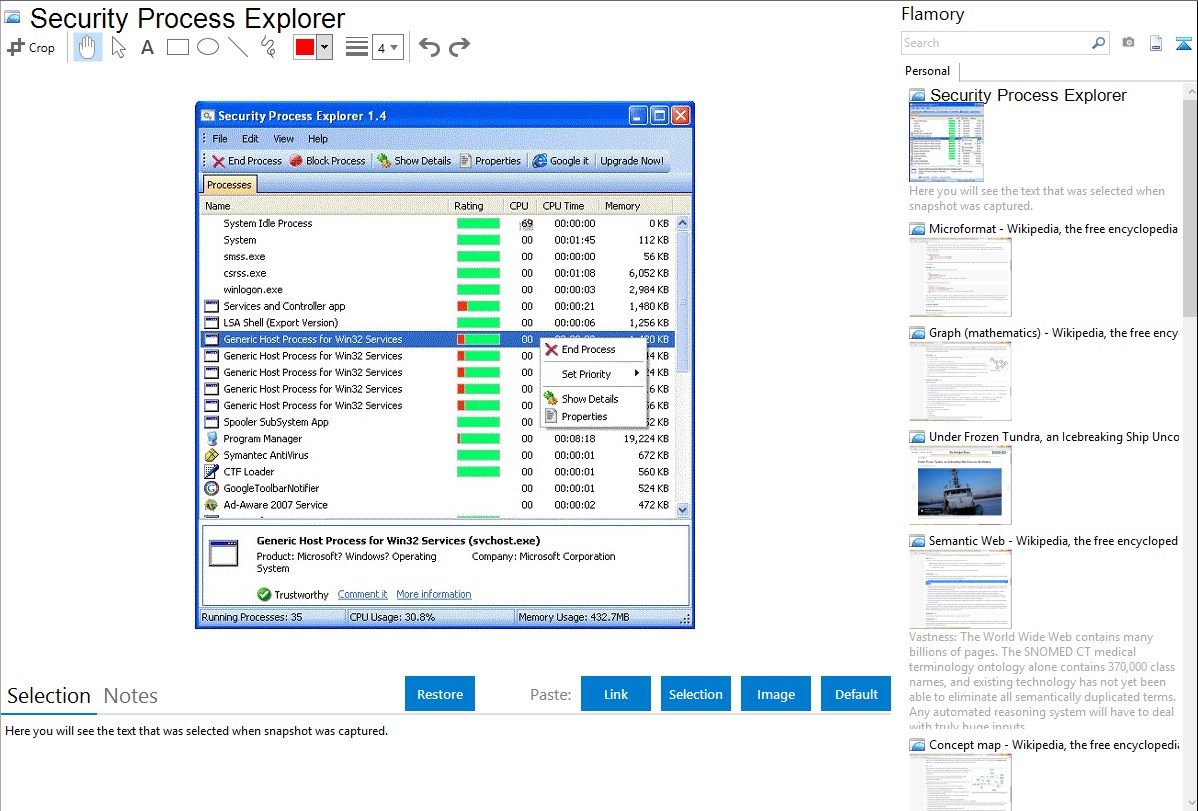This screenshot has width=1198, height=811.
Task: Click the Upgrade Now! button
Action: 632,161
